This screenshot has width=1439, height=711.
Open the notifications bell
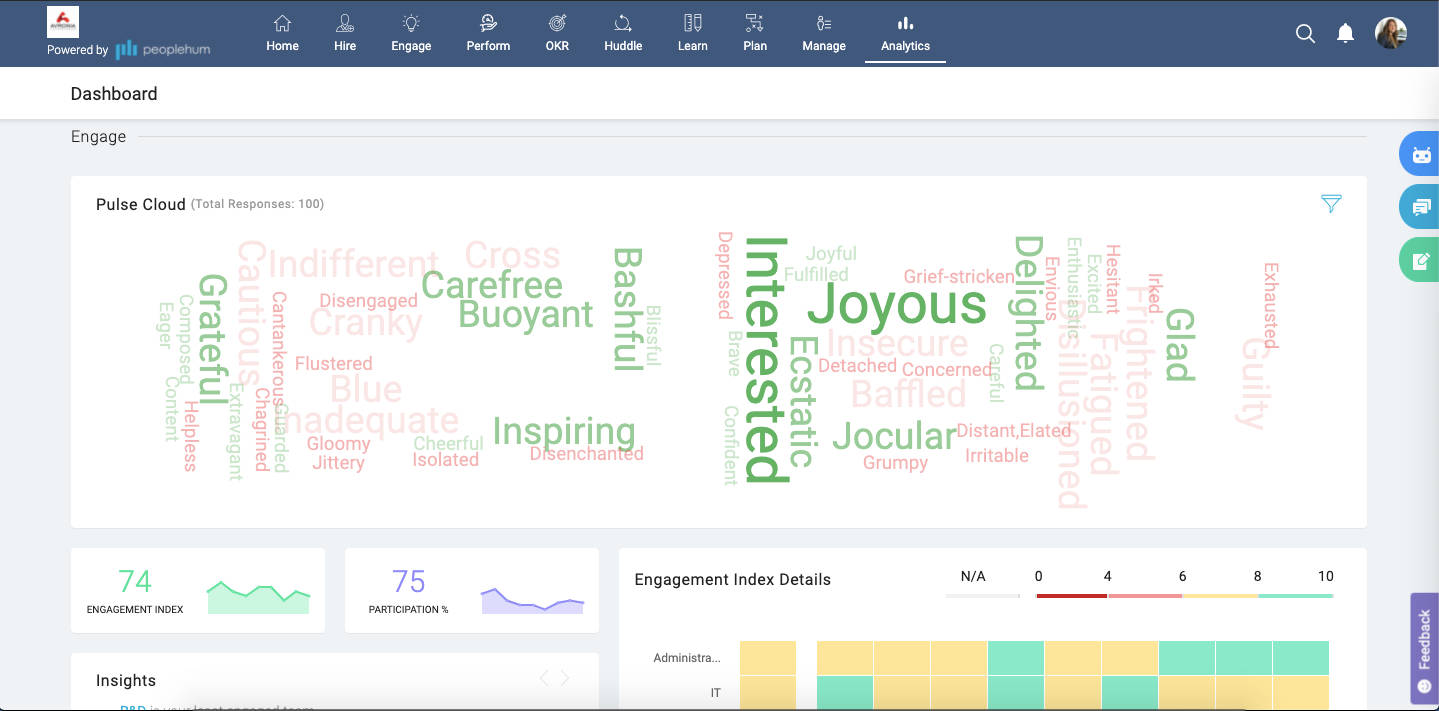(x=1345, y=33)
